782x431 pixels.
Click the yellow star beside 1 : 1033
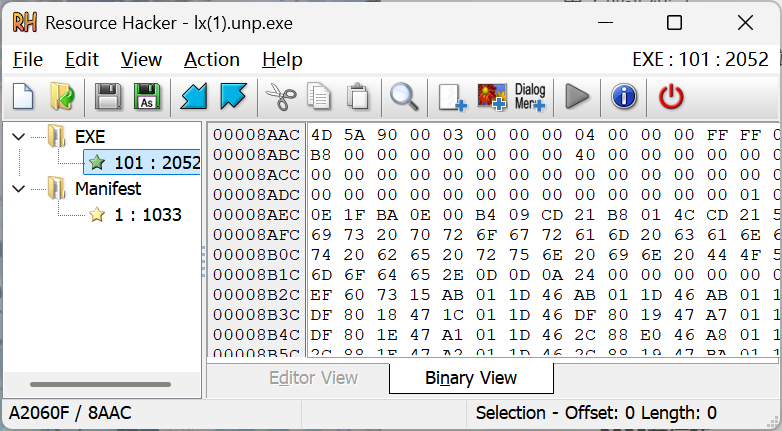(x=97, y=215)
